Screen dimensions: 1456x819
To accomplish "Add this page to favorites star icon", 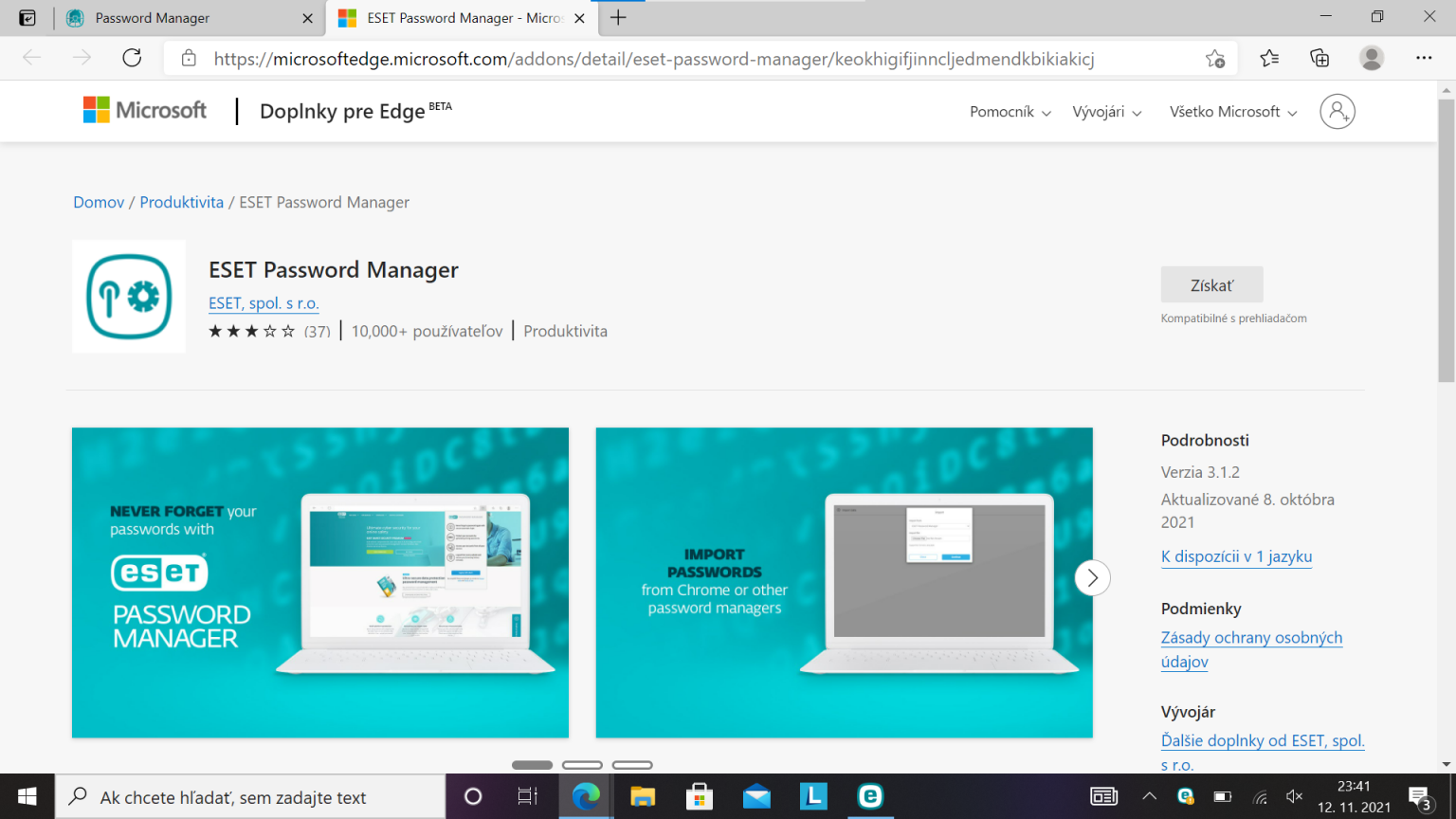I will coord(1215,58).
